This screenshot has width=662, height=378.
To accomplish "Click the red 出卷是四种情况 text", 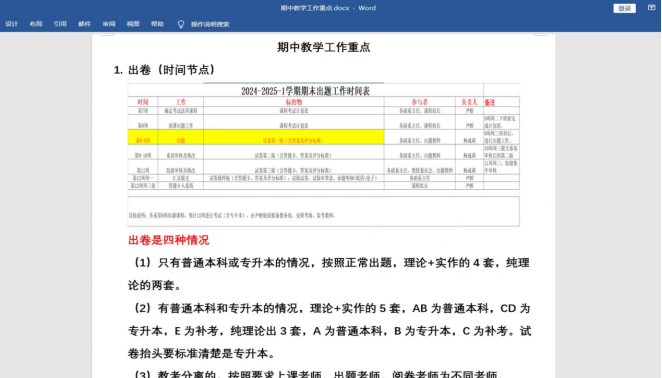I will coord(168,240).
